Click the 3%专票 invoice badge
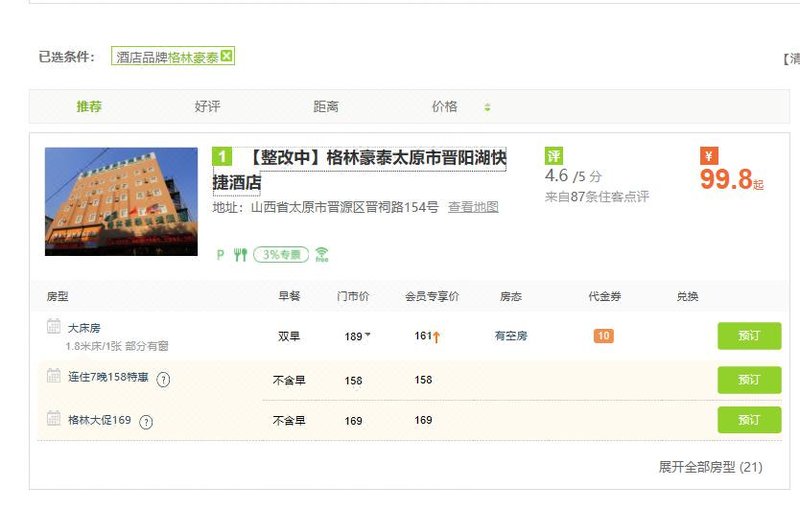The width and height of the screenshot is (800, 510). [280, 255]
